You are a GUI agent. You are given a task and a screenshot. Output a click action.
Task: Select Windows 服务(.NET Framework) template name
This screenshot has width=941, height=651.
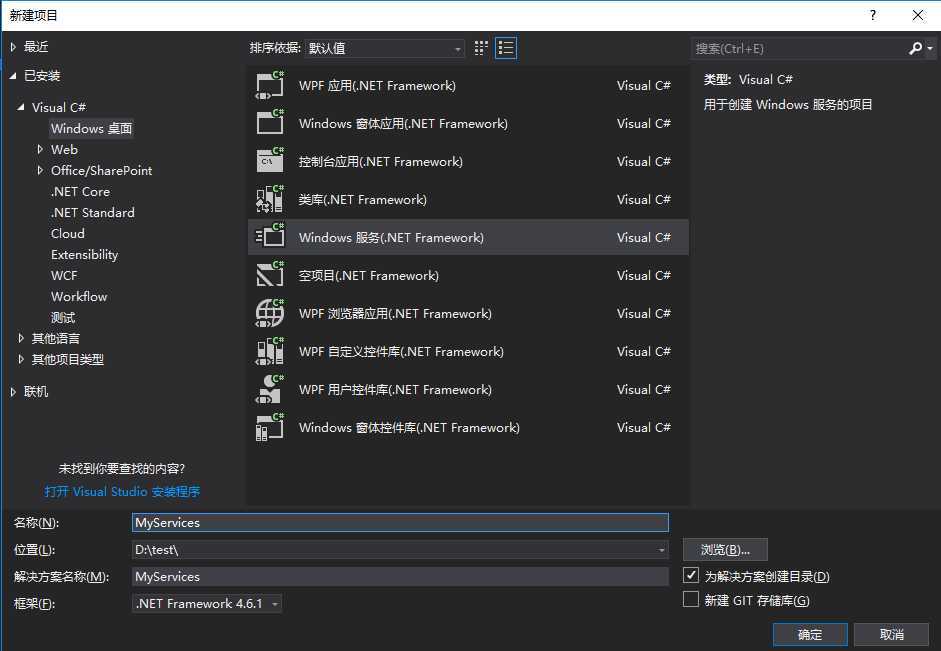[x=391, y=238]
